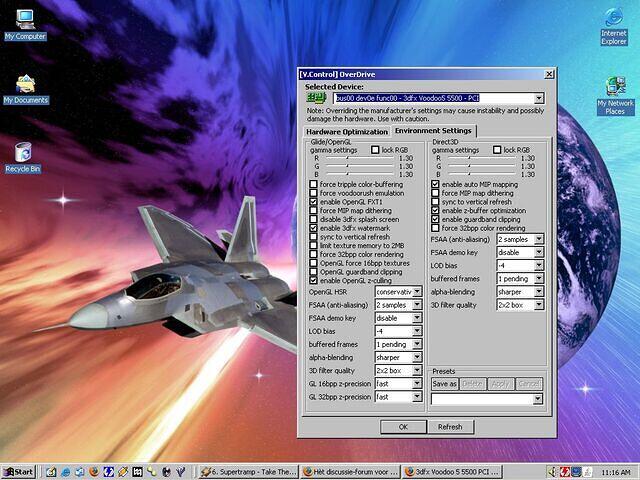The height and width of the screenshot is (480, 640).
Task: Enable OpenGL force 16bpp textures
Action: pyautogui.click(x=313, y=263)
